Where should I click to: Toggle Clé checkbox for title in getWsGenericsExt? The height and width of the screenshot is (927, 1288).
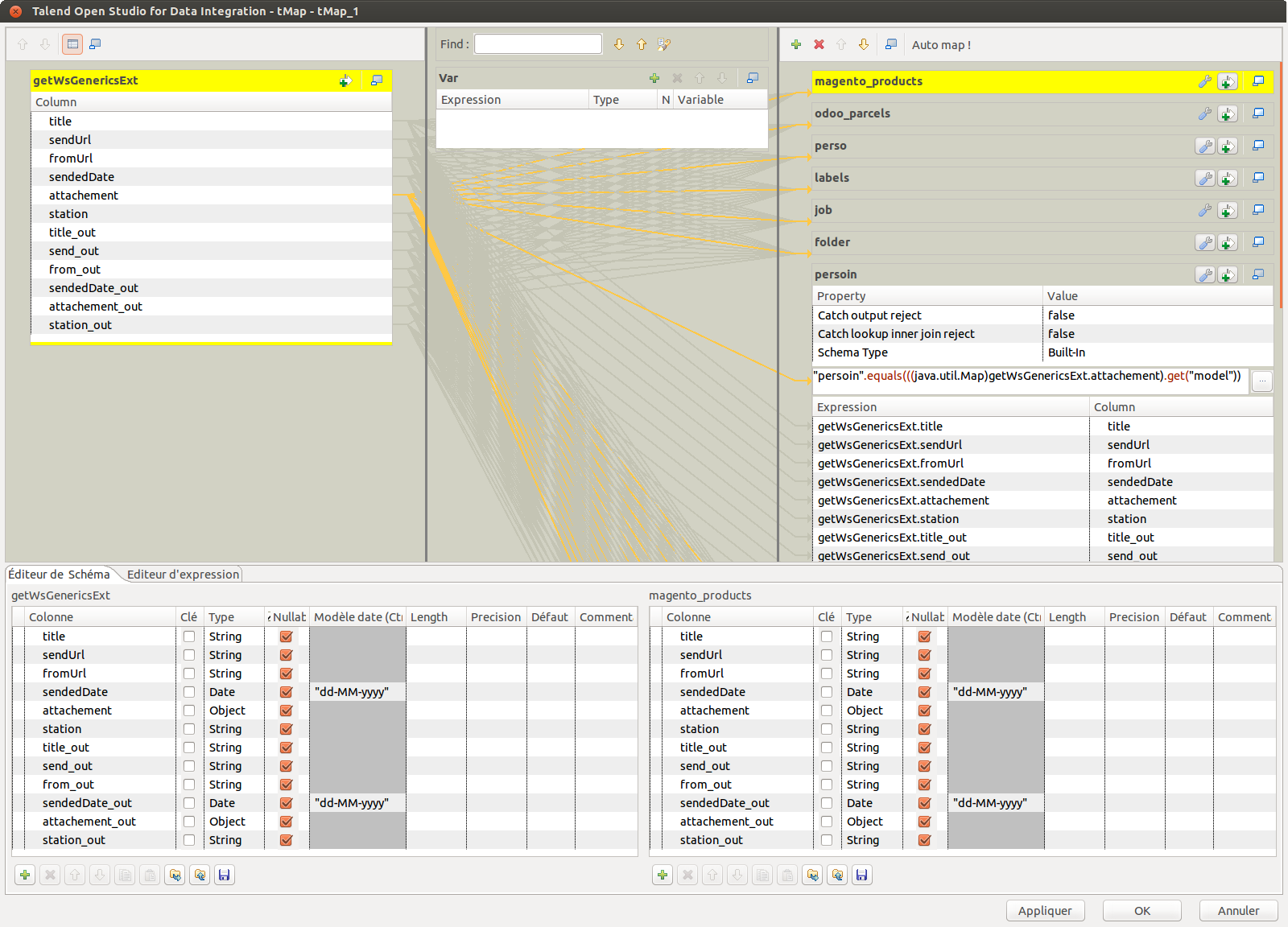(x=189, y=637)
